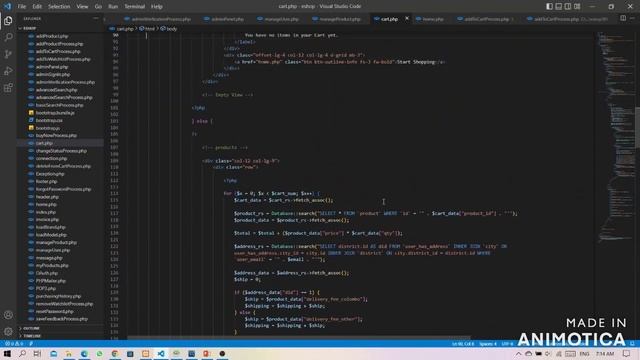This screenshot has width=640, height=360.
Task: Open the Run menu
Action: point(113,7)
